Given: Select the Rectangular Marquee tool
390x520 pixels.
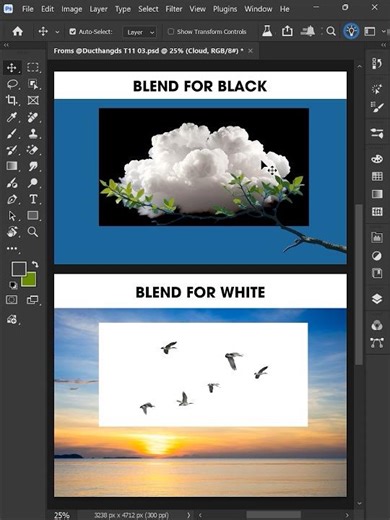Looking at the screenshot, I should (x=33, y=68).
